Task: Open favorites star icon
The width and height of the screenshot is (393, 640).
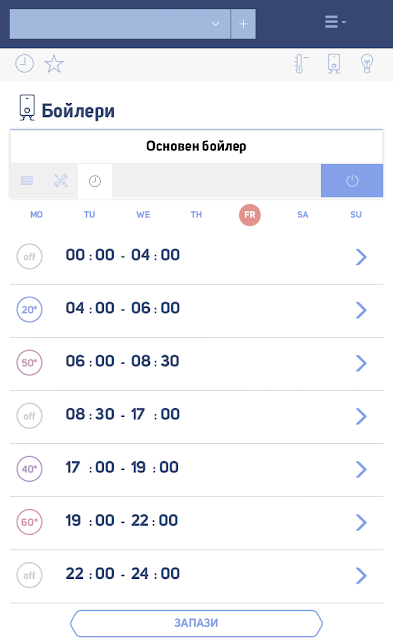Action: [x=54, y=64]
